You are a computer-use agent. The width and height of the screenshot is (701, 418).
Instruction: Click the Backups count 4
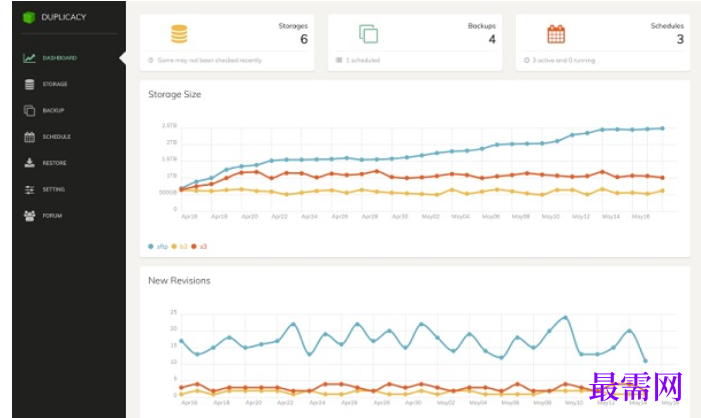tap(492, 39)
